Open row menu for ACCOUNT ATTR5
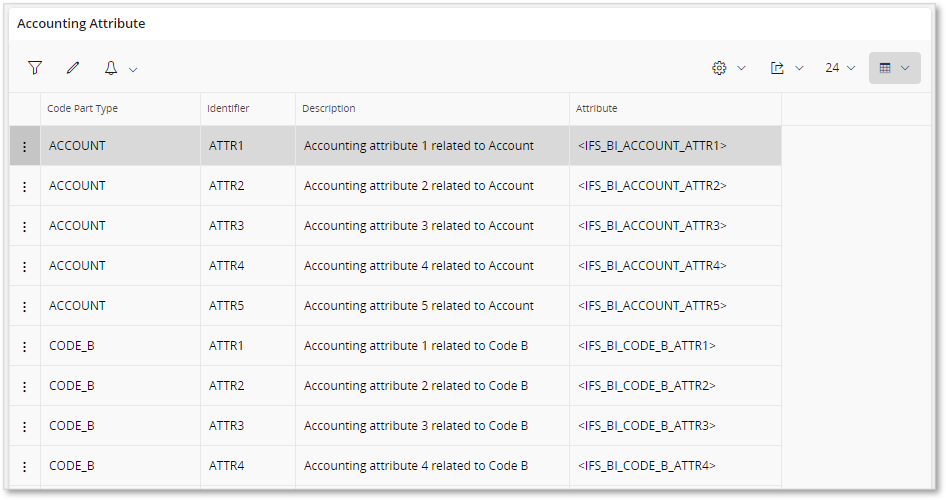Viewport: 946px width, 500px height. [25, 306]
